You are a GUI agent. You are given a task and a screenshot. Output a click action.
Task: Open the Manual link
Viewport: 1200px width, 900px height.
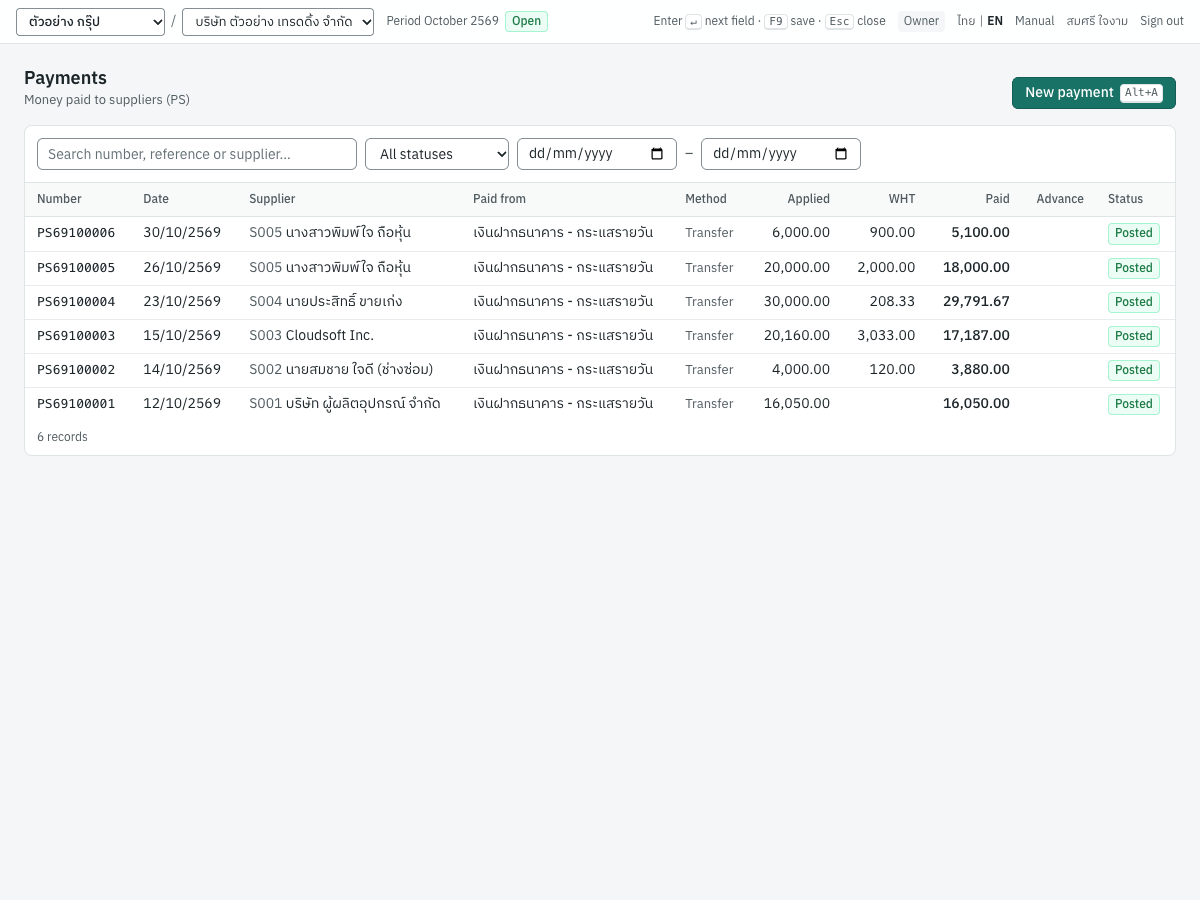coord(1034,21)
